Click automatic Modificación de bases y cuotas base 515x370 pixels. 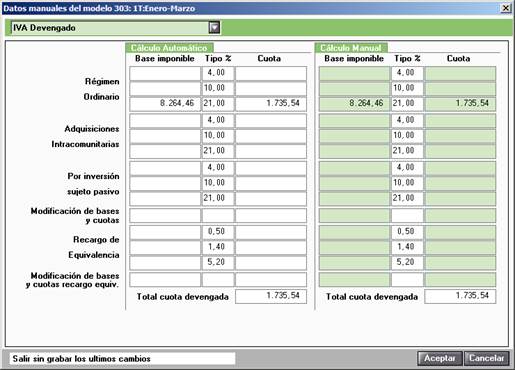point(165,215)
